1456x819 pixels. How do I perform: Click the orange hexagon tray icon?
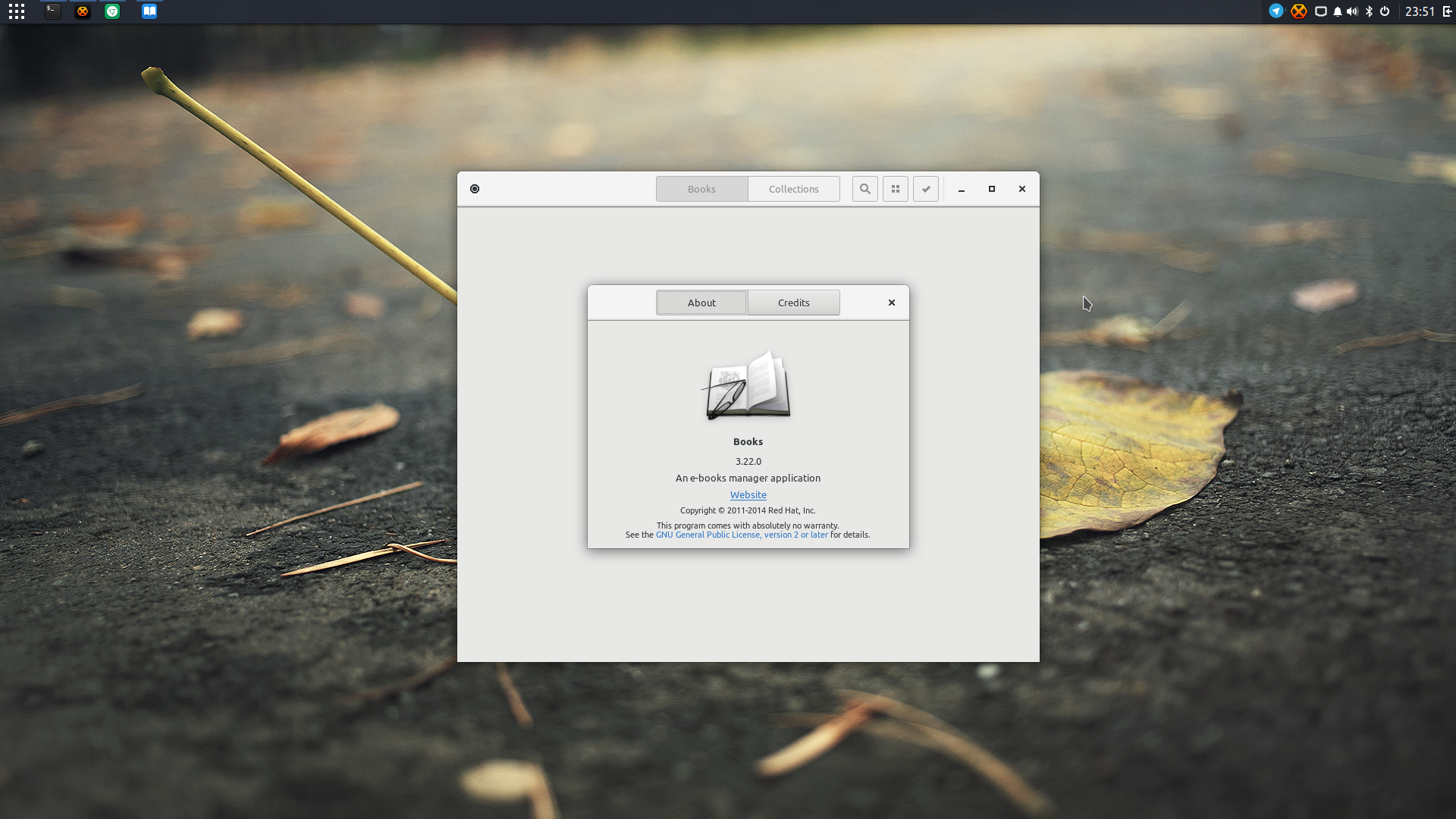coord(1299,11)
